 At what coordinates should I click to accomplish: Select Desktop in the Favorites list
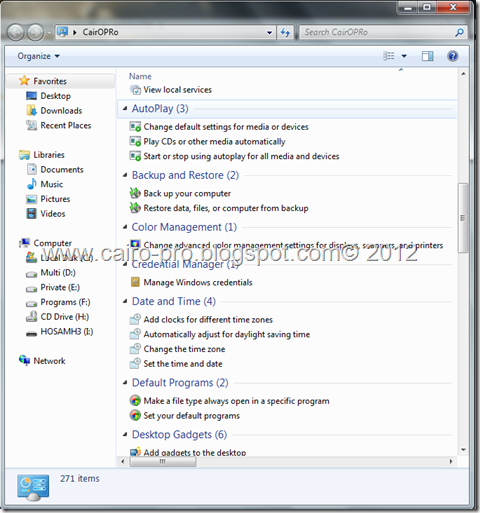(x=56, y=96)
